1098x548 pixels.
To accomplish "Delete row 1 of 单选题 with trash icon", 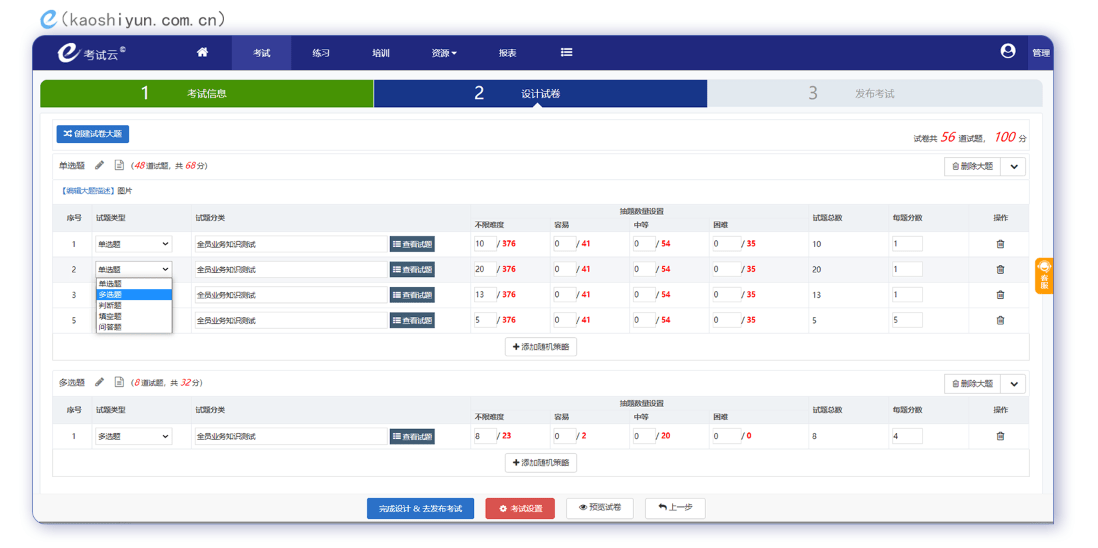I will (x=1000, y=244).
